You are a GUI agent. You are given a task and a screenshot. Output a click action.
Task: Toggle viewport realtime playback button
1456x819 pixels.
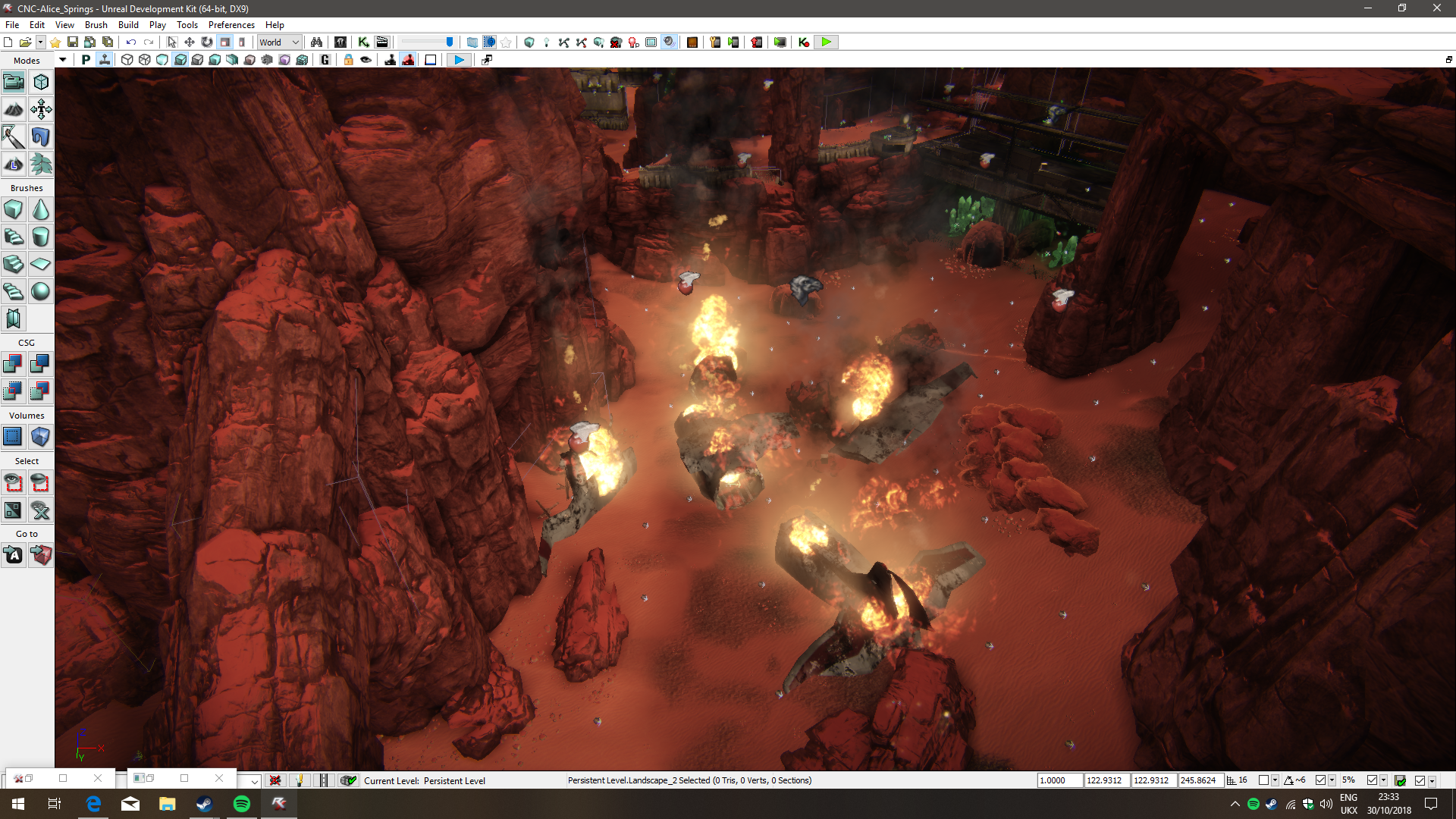coord(105,60)
